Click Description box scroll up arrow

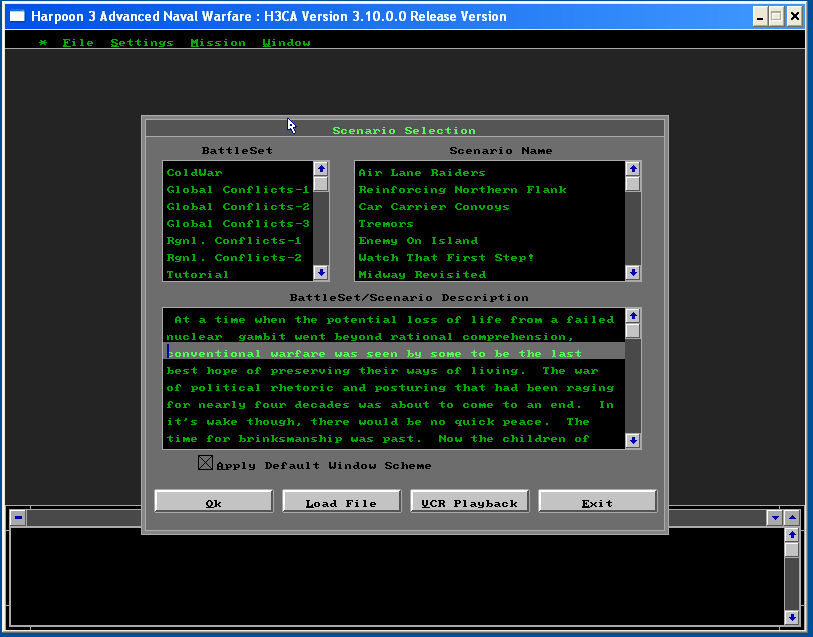point(633,316)
